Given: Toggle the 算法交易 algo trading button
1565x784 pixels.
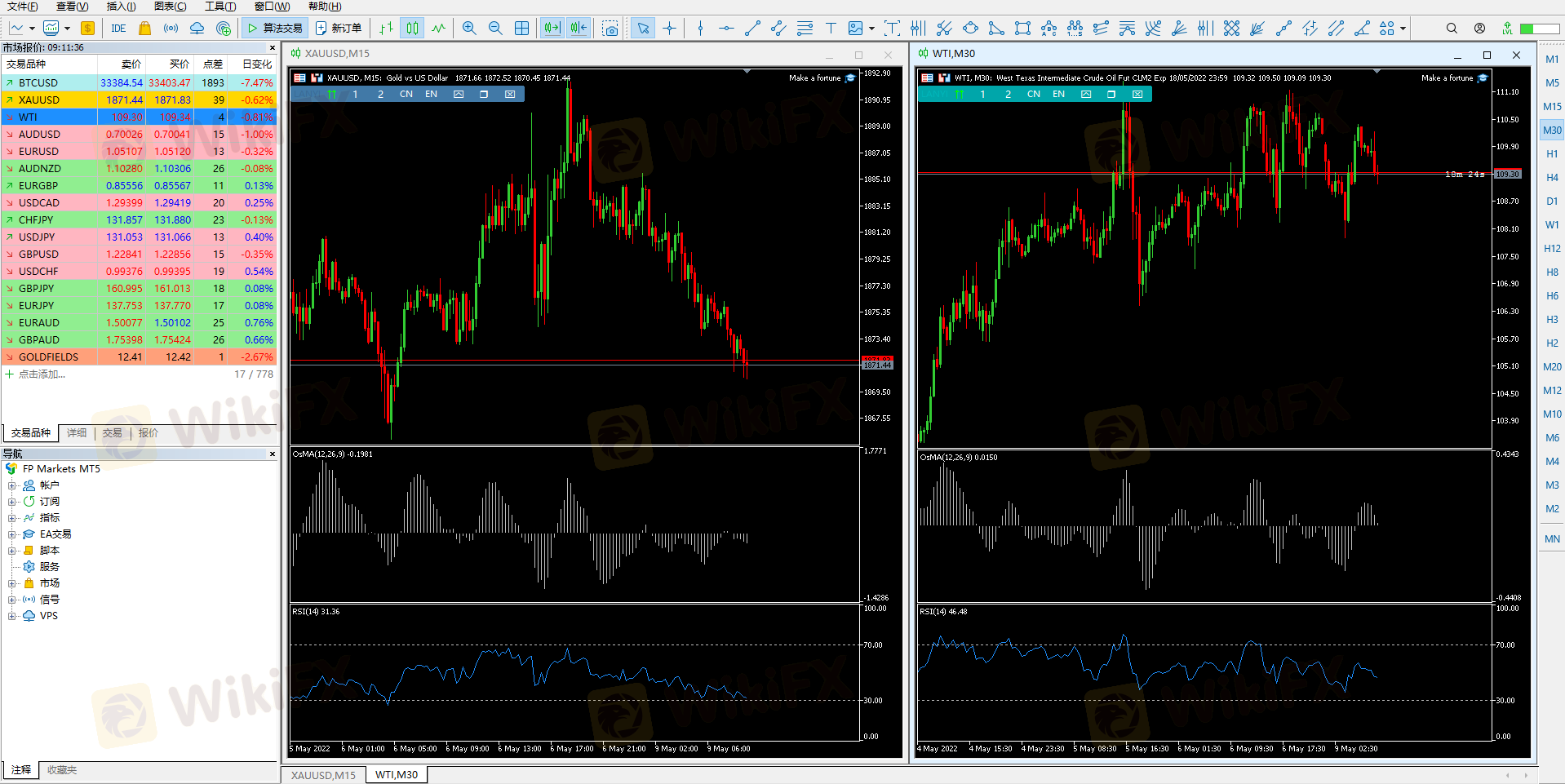Looking at the screenshot, I should point(275,29).
